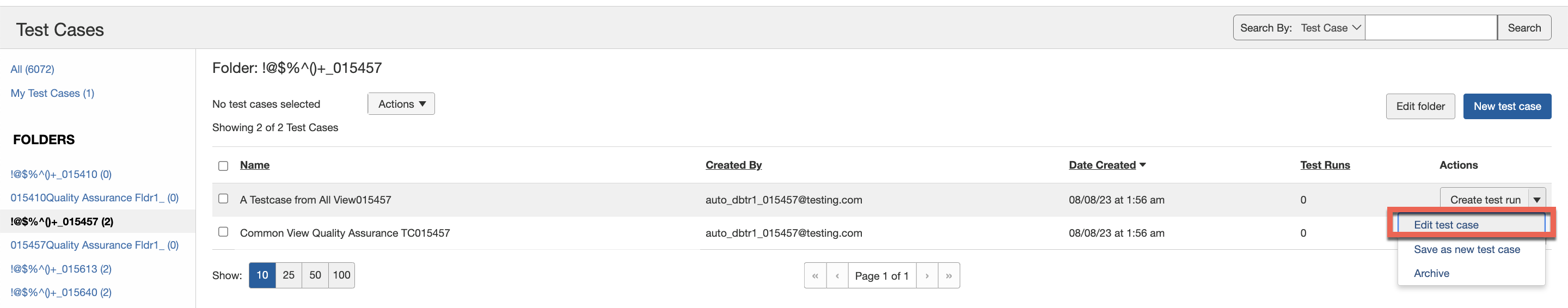Click Date Created sort arrow
Screen dimensions: 1568x308
(1143, 165)
